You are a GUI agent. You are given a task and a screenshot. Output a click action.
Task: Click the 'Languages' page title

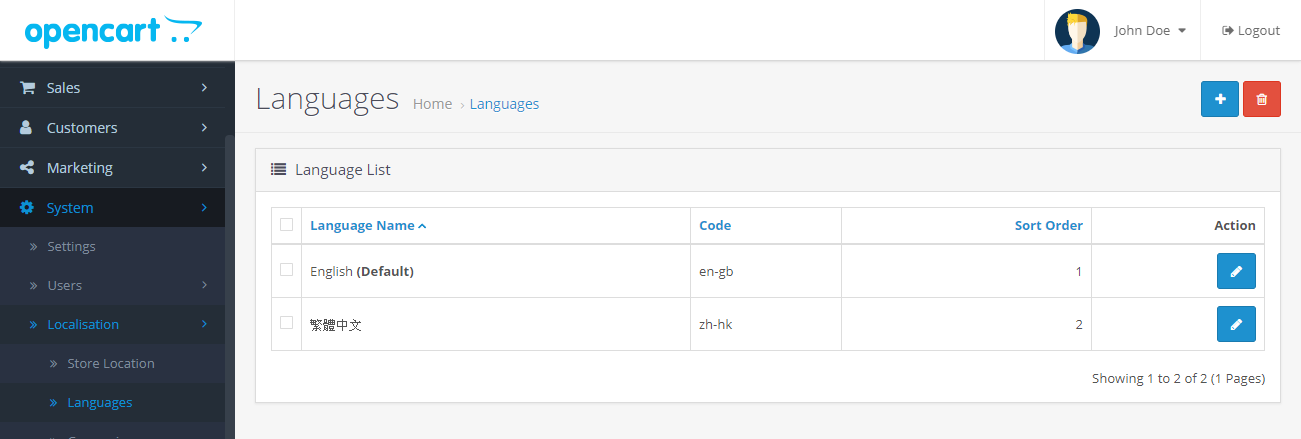pos(327,99)
